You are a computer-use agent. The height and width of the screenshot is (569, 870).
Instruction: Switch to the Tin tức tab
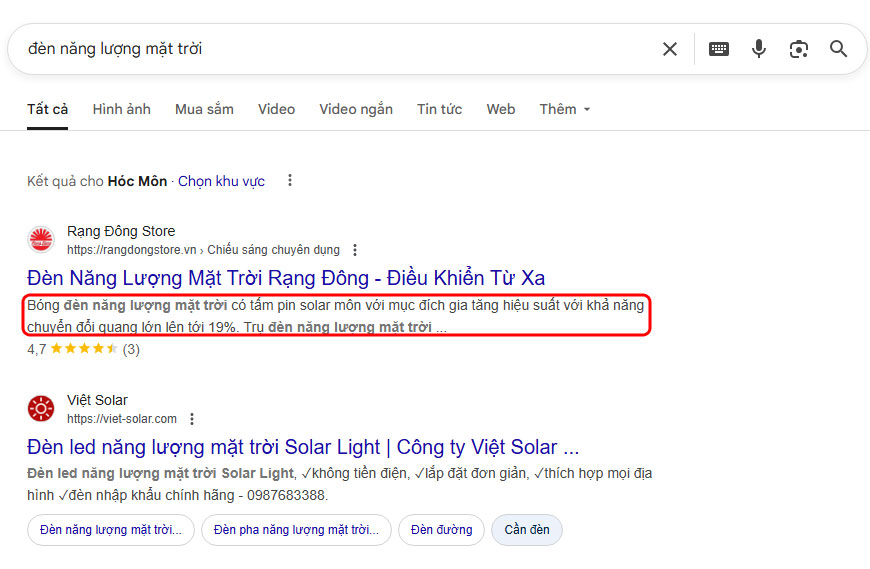tap(439, 109)
